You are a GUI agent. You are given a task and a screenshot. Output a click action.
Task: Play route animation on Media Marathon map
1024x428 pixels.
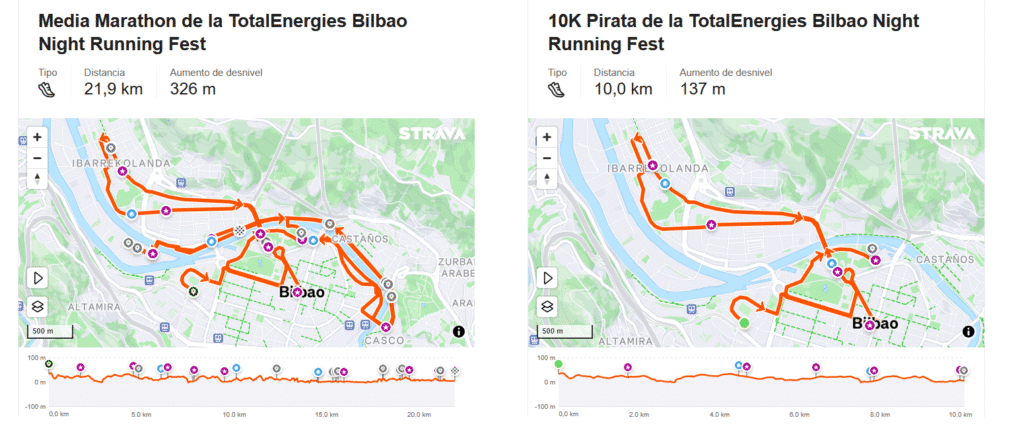[x=37, y=278]
